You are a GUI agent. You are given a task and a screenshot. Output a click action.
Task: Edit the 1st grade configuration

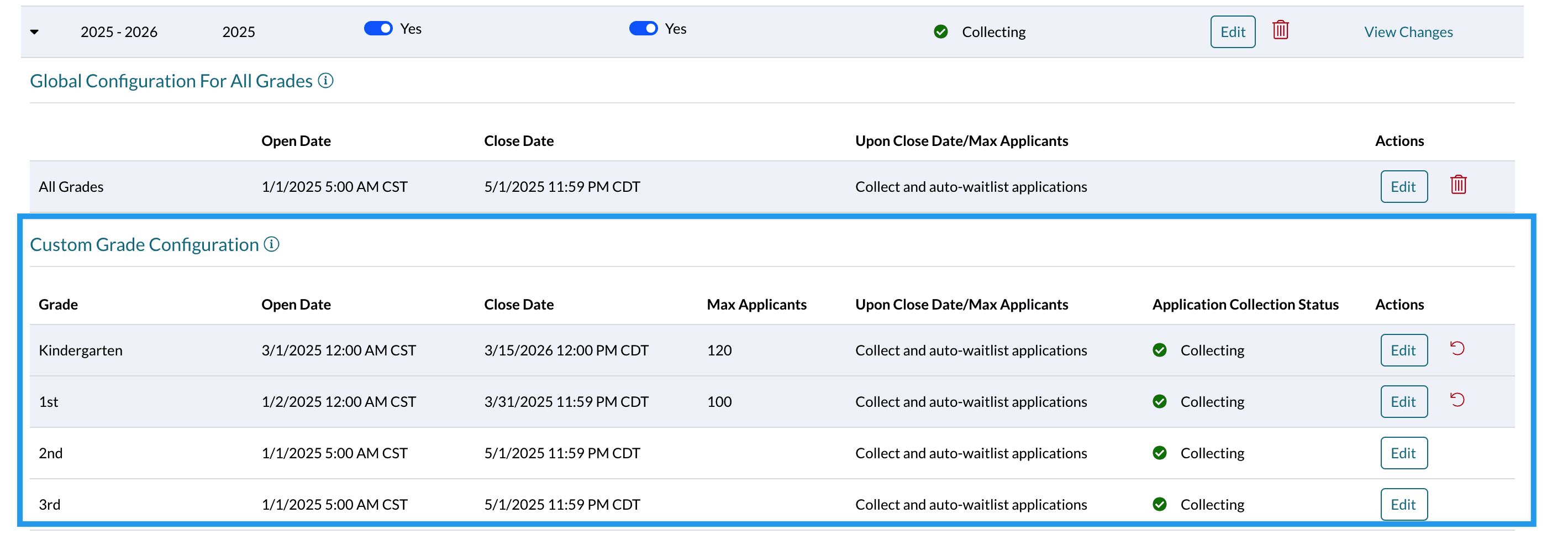(x=1403, y=402)
